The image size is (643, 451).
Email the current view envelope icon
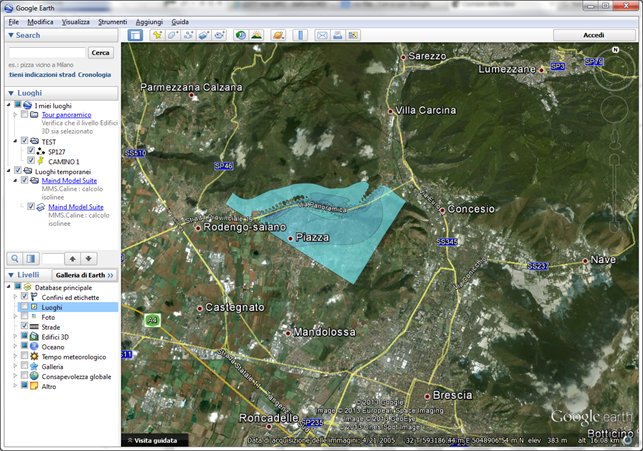tap(322, 35)
